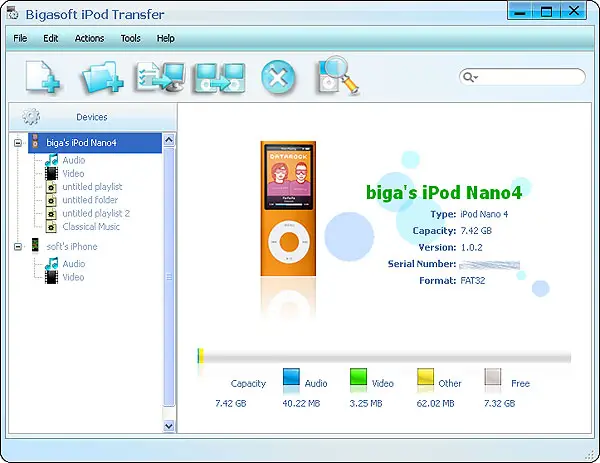Click the 40.22 MB audio size value

[x=301, y=403]
